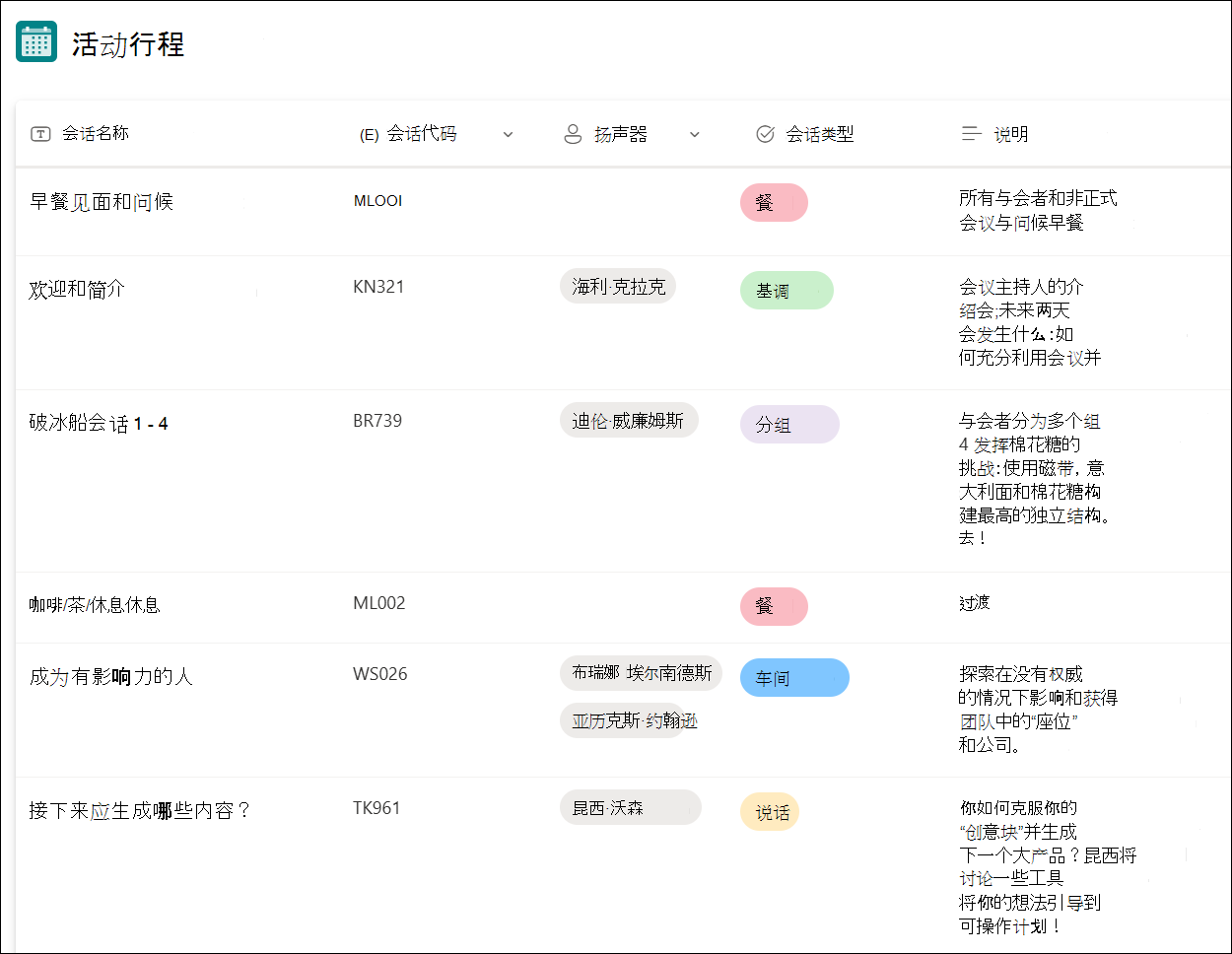Click session code WS026

(x=380, y=674)
